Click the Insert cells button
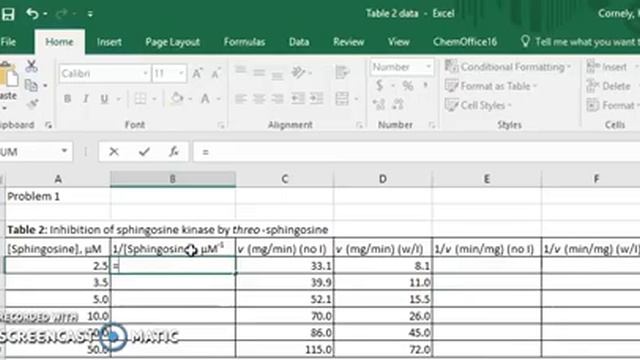 pyautogui.click(x=607, y=67)
